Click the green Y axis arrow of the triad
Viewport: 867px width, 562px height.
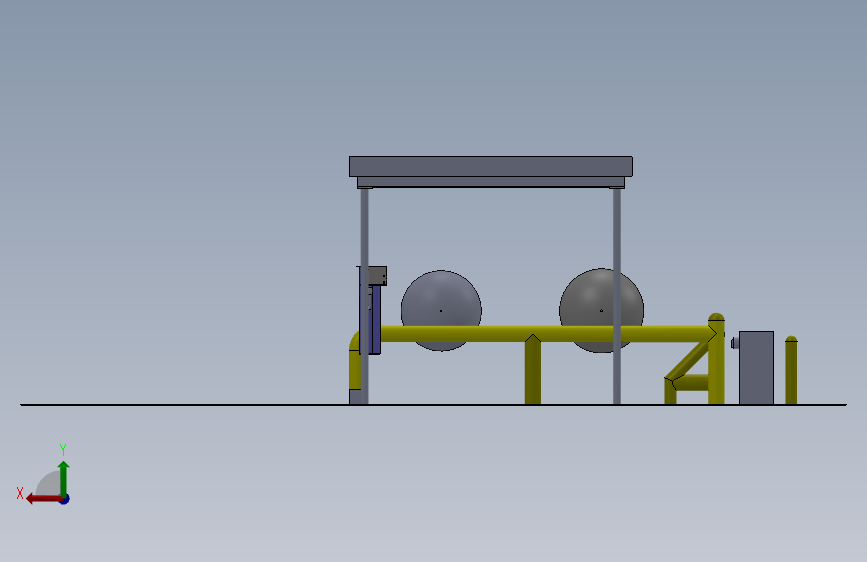[64, 479]
